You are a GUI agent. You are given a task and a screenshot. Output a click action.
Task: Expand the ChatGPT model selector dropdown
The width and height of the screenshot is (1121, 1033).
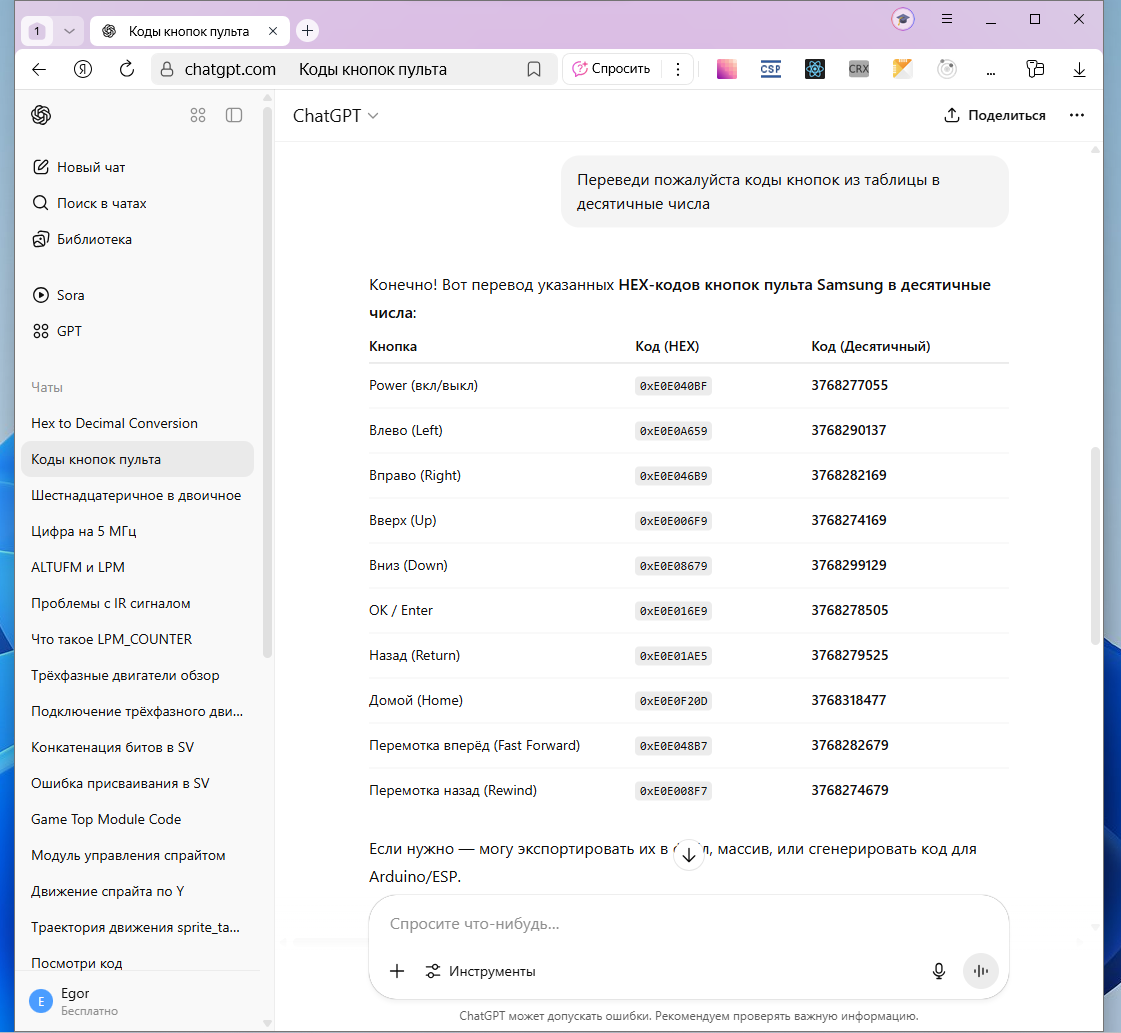pos(335,116)
